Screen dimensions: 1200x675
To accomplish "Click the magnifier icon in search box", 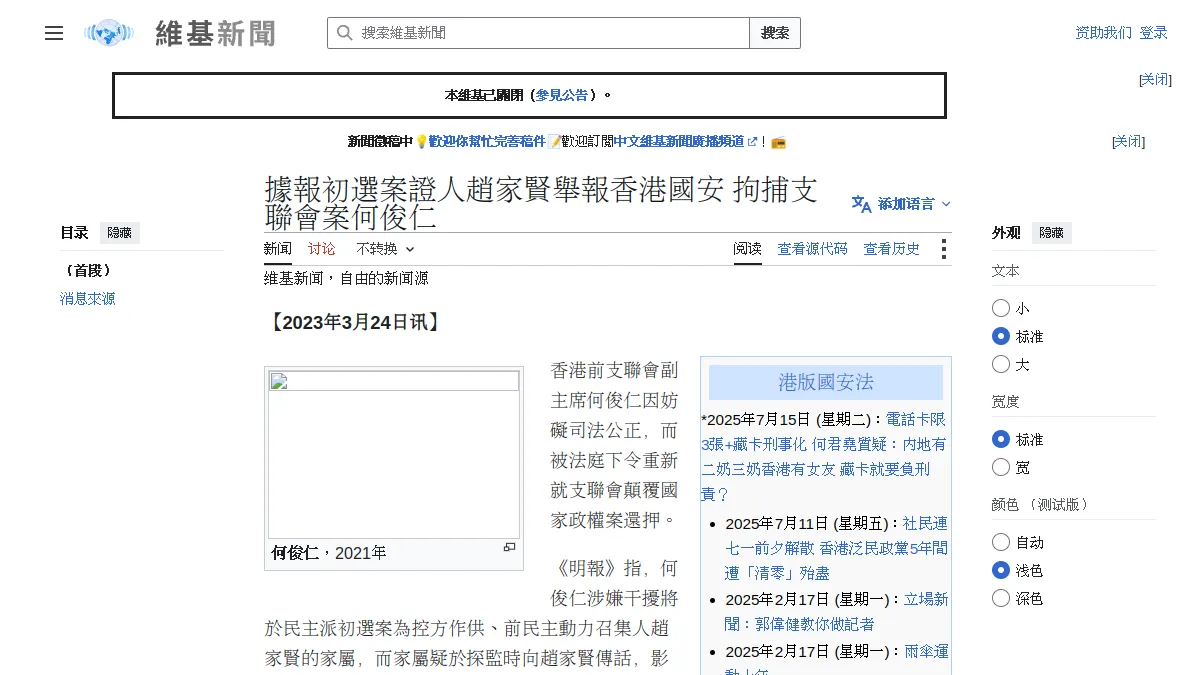I will (344, 33).
